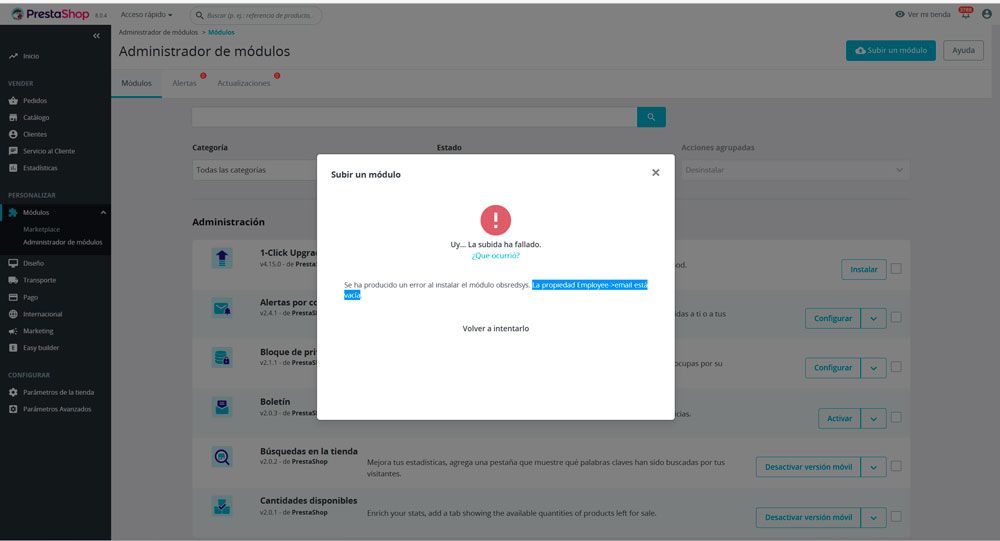1000x541 pixels.
Task: Click the PrestaShop logo
Action: coord(50,14)
